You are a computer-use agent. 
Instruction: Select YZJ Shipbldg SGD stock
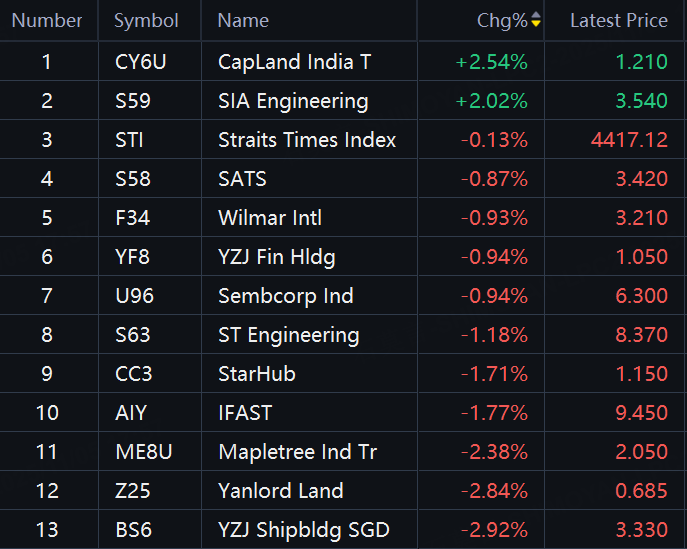point(303,530)
